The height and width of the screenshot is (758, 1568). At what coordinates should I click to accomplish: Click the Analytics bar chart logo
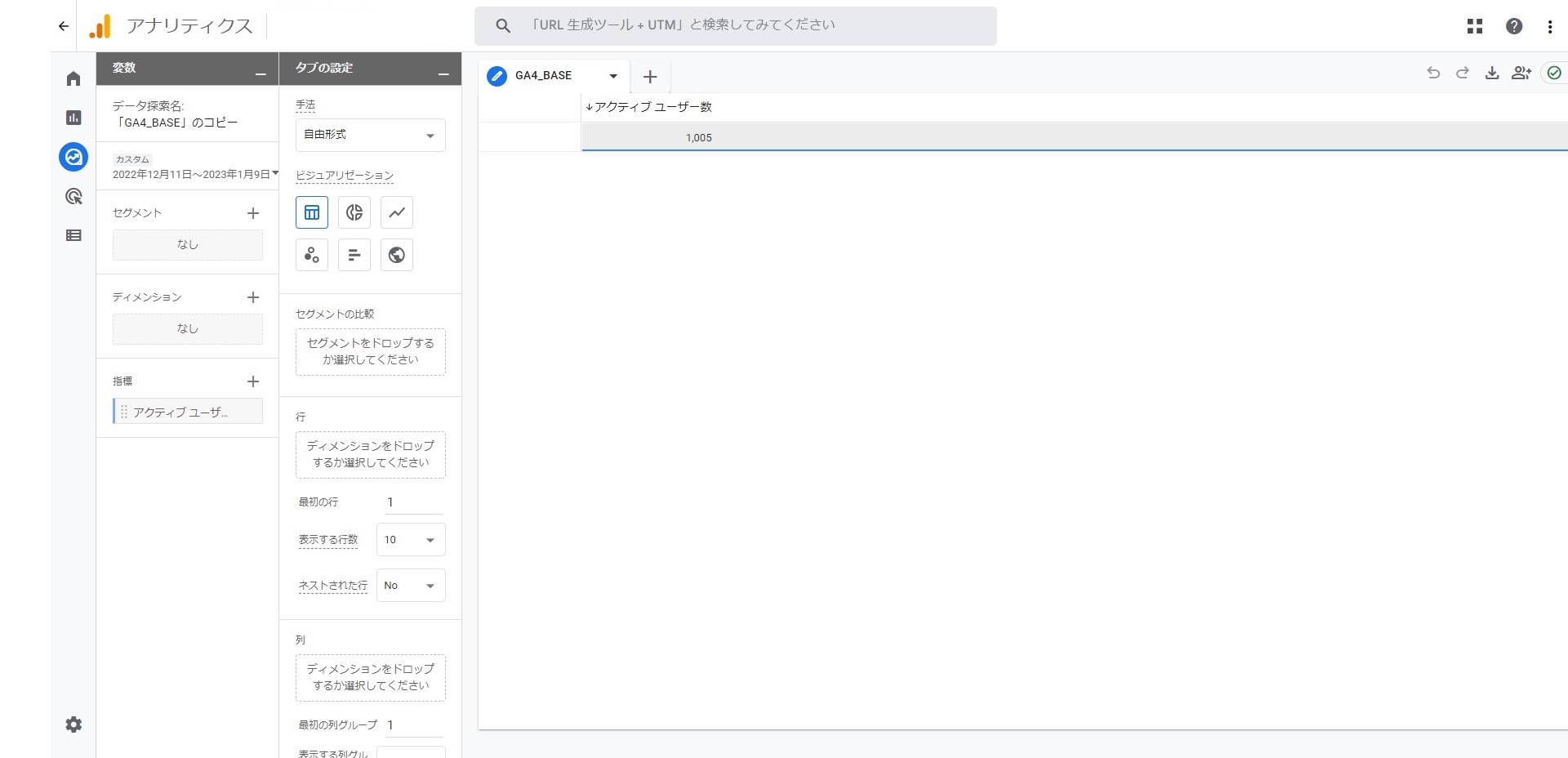tap(100, 26)
